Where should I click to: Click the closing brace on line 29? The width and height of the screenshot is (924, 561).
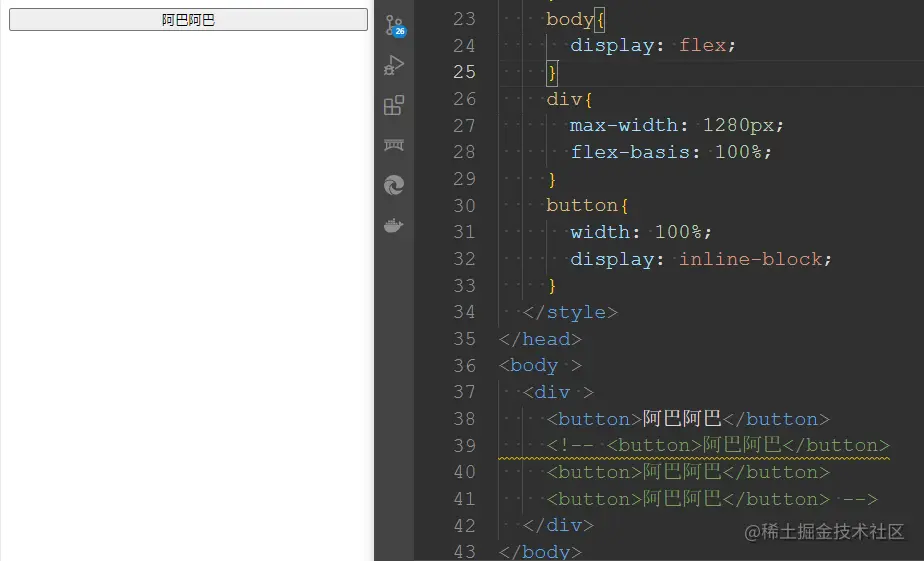[x=552, y=179]
